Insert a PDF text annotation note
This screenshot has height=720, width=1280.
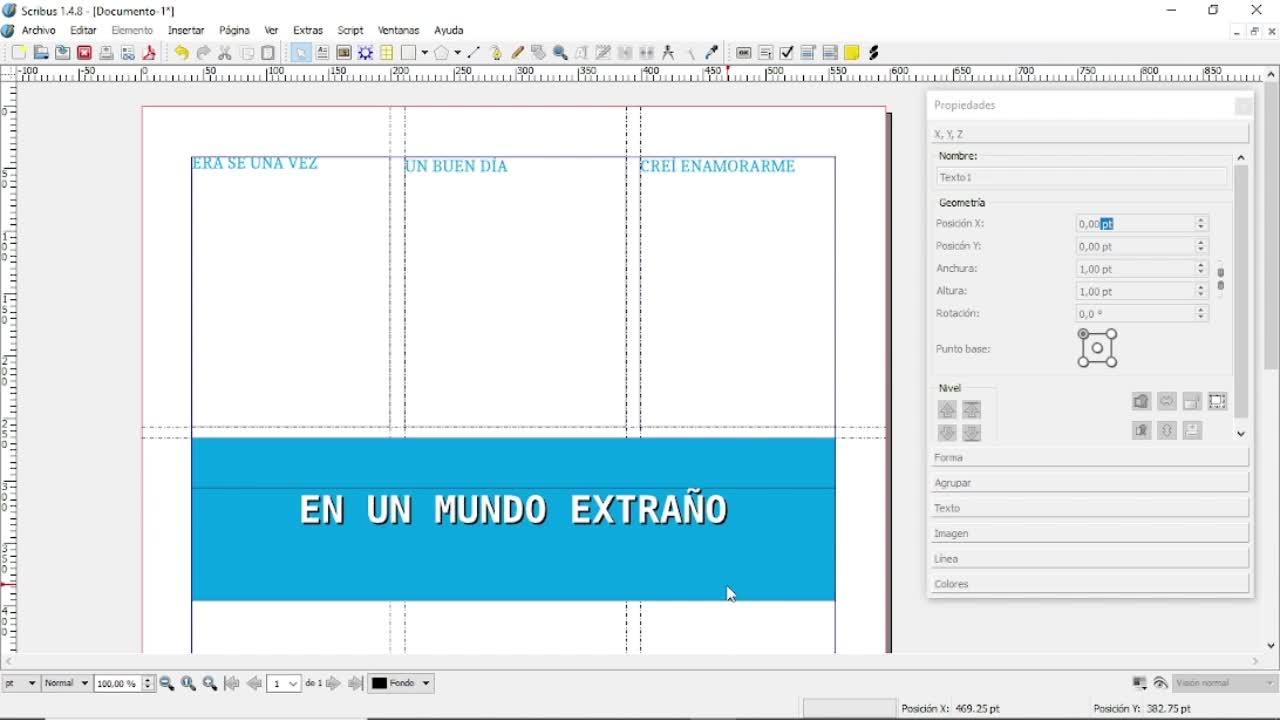851,53
